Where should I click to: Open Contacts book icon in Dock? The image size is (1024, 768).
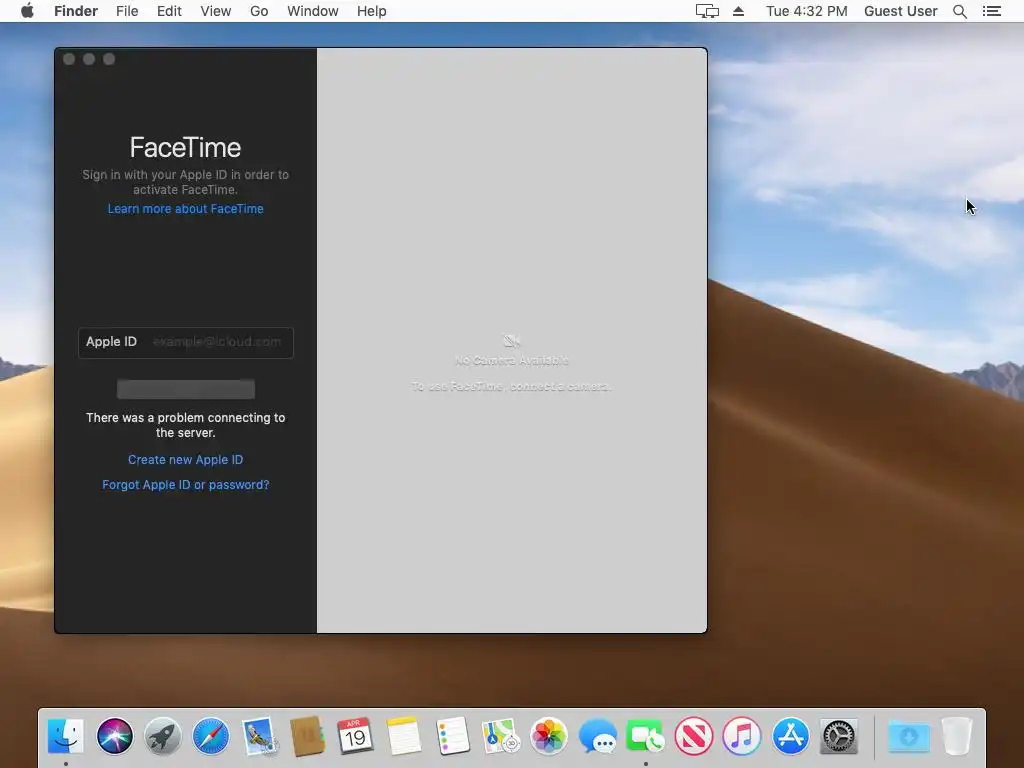tap(308, 736)
